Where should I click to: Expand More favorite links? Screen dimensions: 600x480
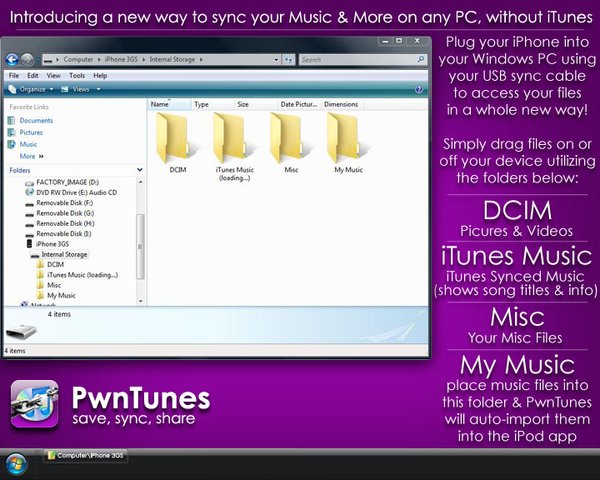pyautogui.click(x=30, y=156)
